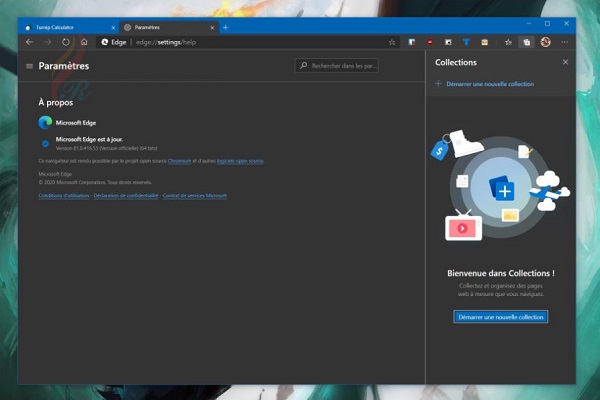Open the user profile avatar icon

pyautogui.click(x=546, y=42)
